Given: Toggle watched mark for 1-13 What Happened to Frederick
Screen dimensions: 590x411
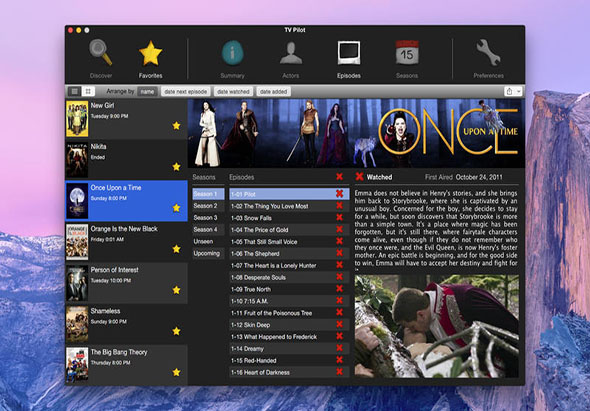Looking at the screenshot, I should coord(339,336).
